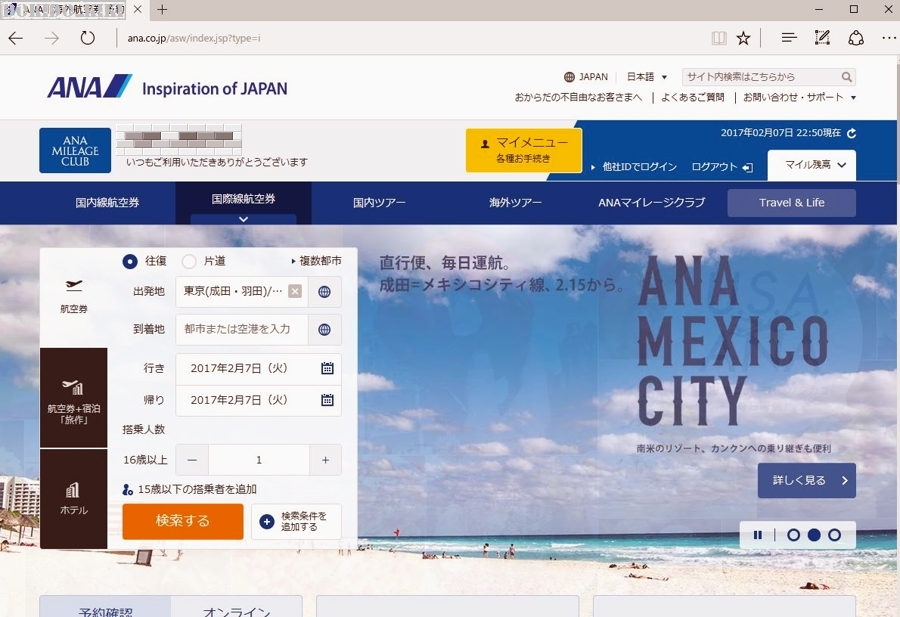Image resolution: width=900 pixels, height=617 pixels.
Task: Open Travel & Life navigation item
Action: point(792,203)
